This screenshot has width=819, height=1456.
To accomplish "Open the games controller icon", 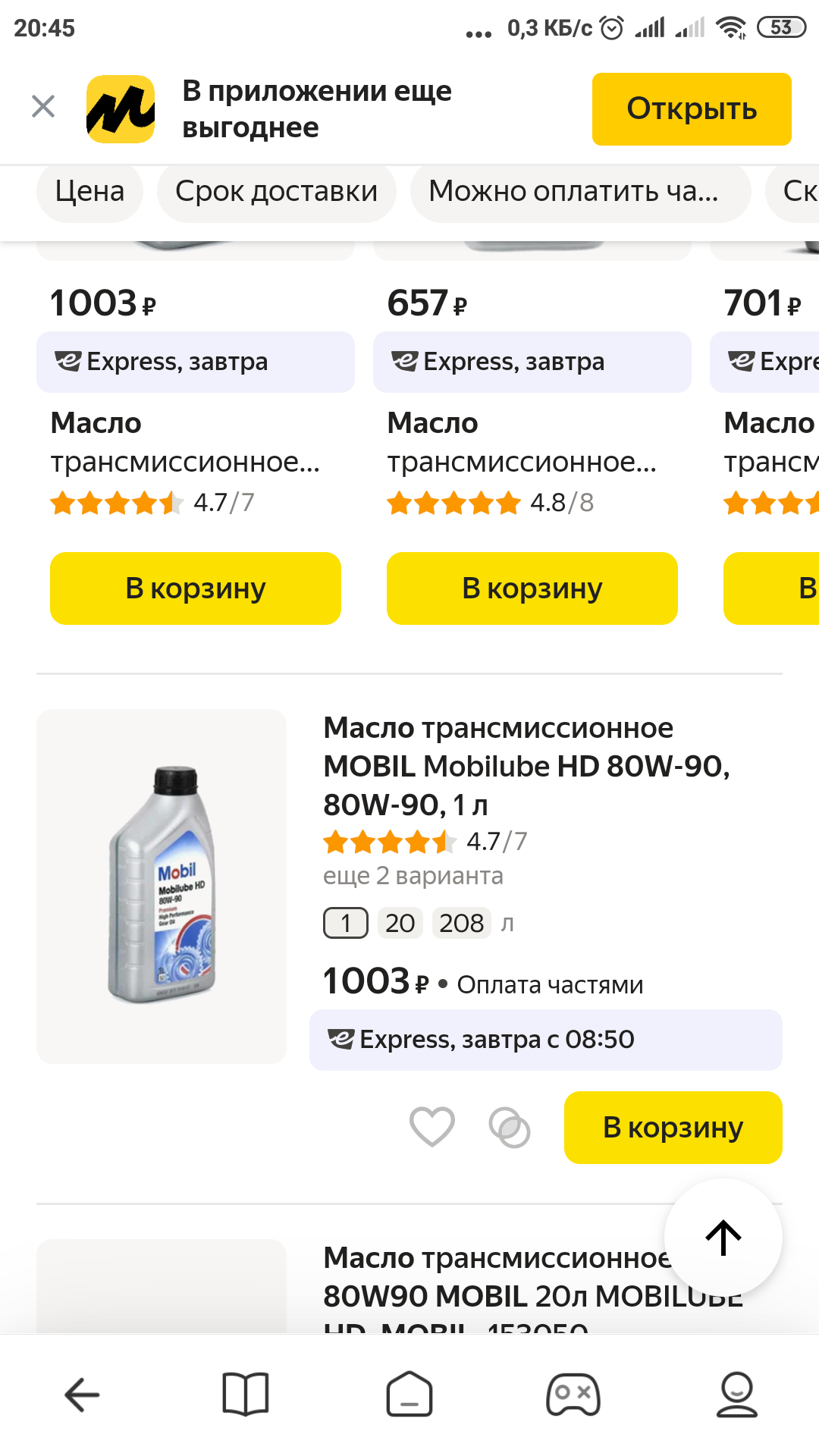I will (573, 1395).
